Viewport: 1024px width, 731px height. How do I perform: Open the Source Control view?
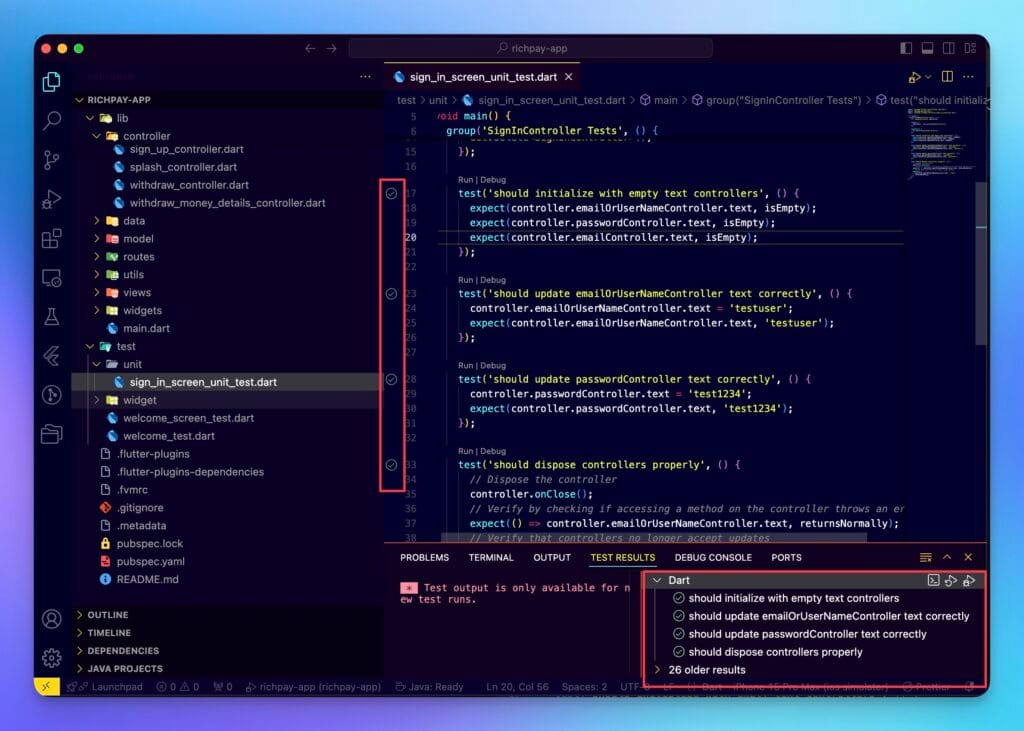pyautogui.click(x=52, y=159)
